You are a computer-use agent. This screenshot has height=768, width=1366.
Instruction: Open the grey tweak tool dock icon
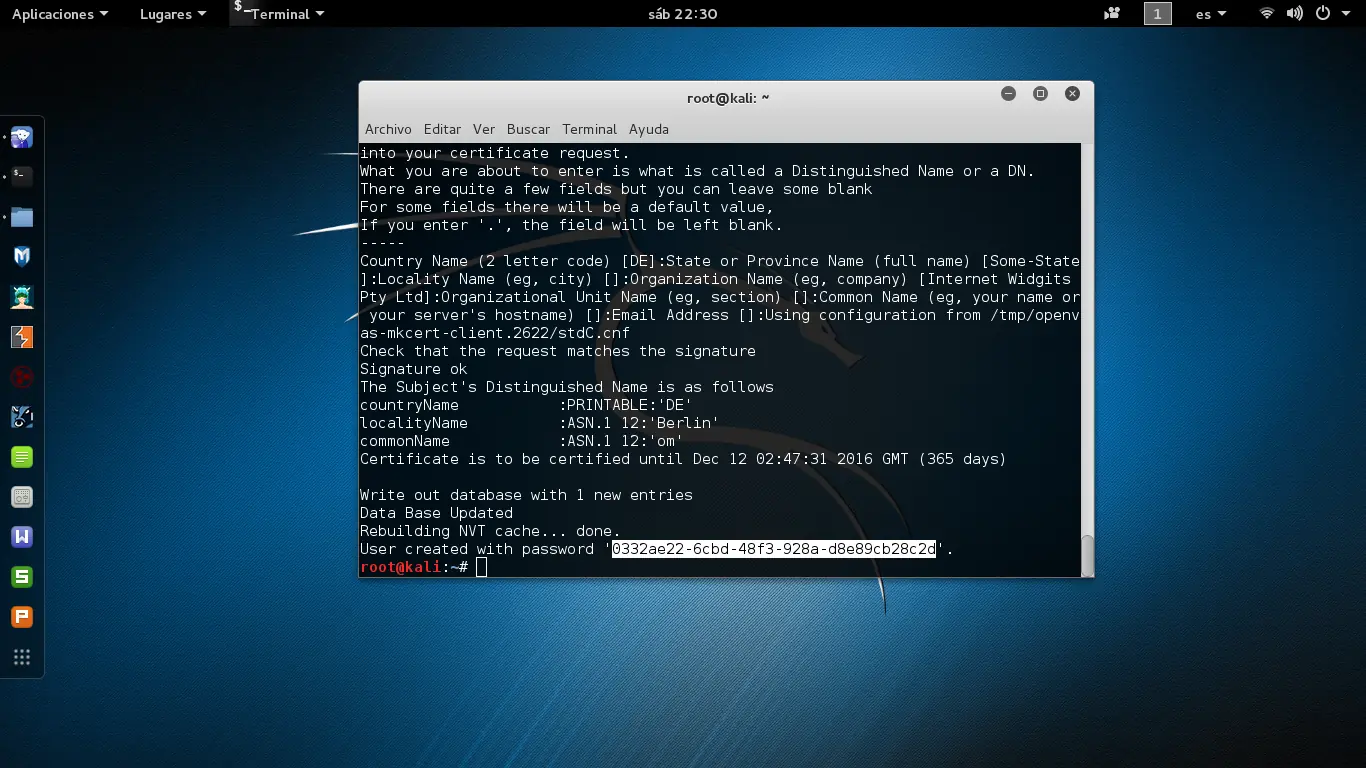coord(22,497)
